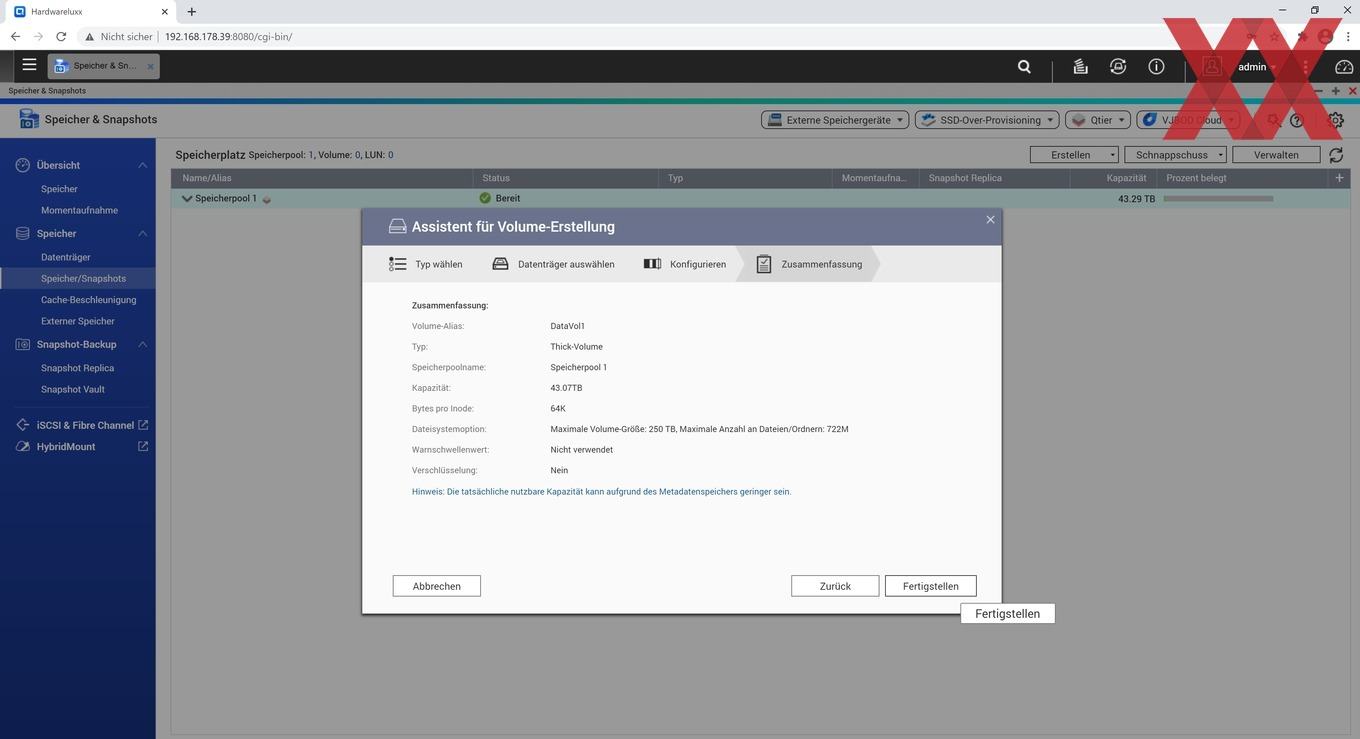Go to wizard step Datenträger auswählen
Image resolution: width=1360 pixels, height=739 pixels.
click(553, 264)
